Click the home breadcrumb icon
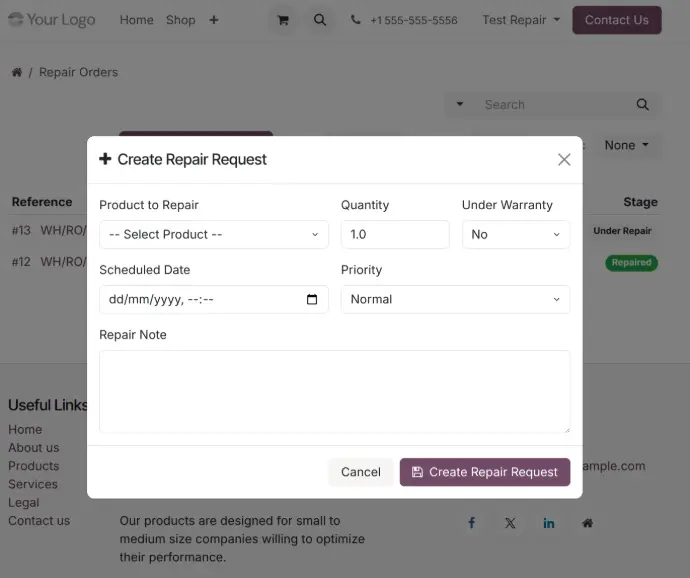 (x=16, y=72)
